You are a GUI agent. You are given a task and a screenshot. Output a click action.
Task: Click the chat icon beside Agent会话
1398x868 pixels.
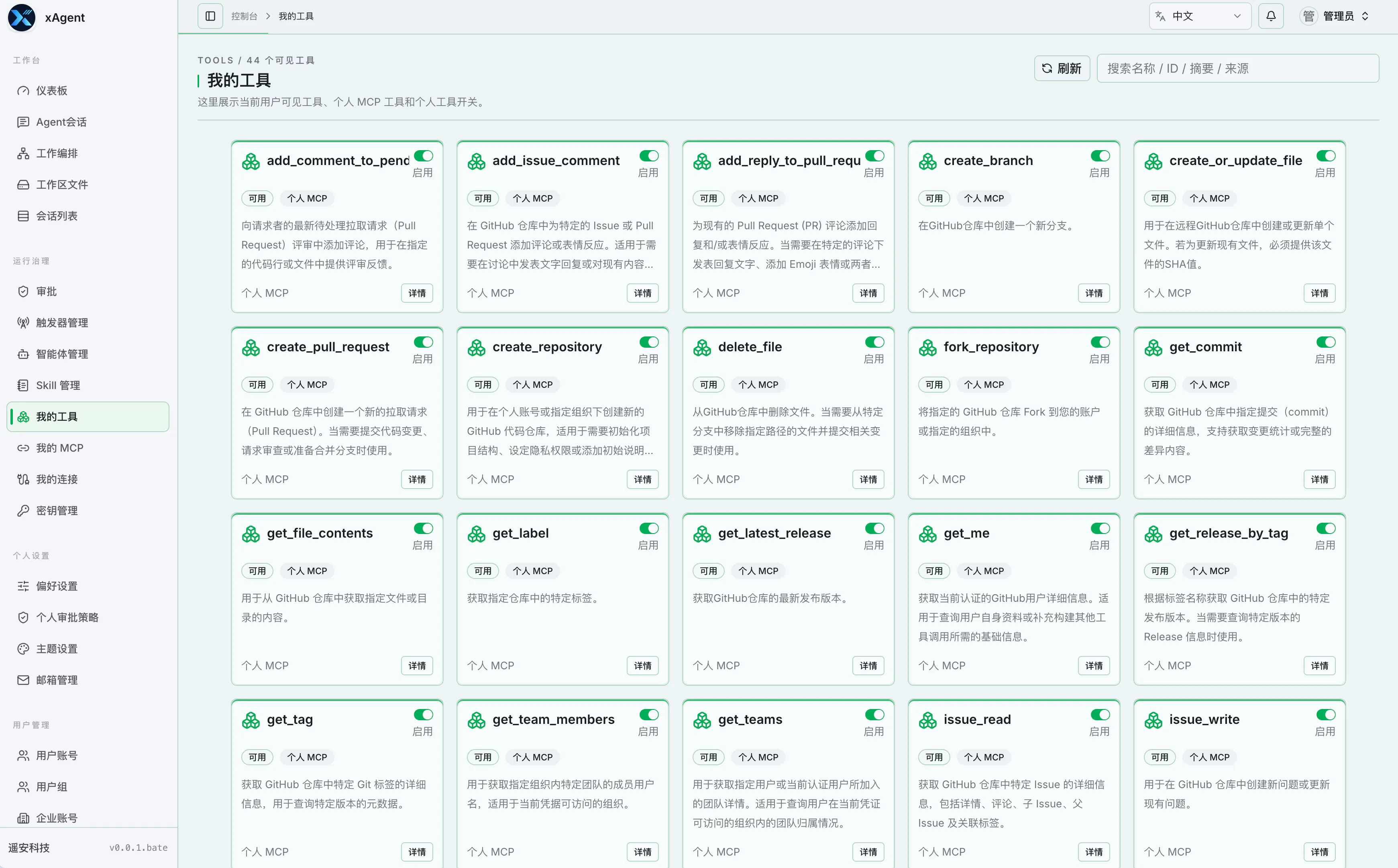click(23, 122)
